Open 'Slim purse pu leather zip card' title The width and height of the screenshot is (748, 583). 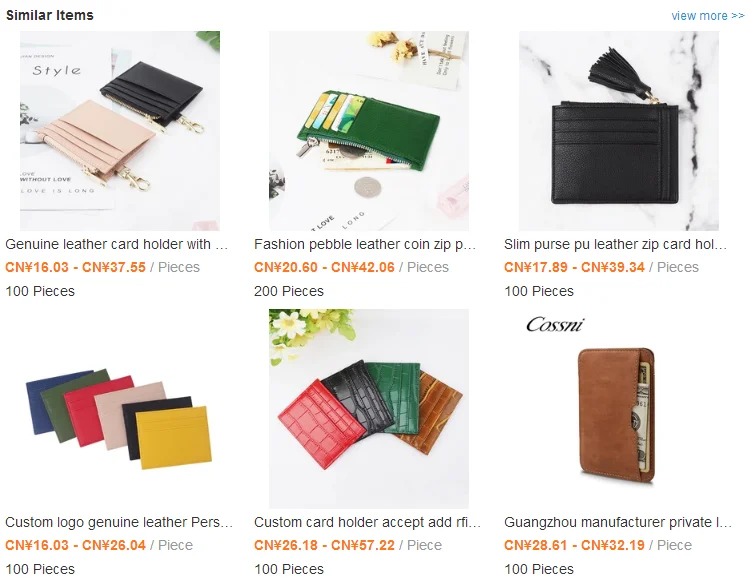[615, 244]
